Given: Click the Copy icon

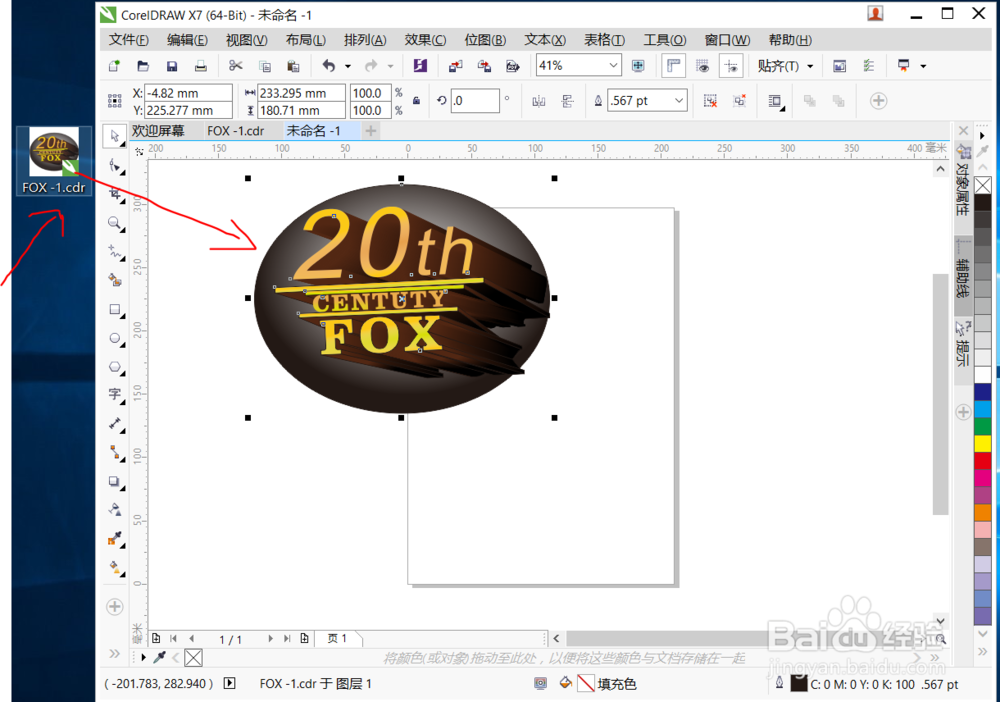Looking at the screenshot, I should [x=265, y=66].
